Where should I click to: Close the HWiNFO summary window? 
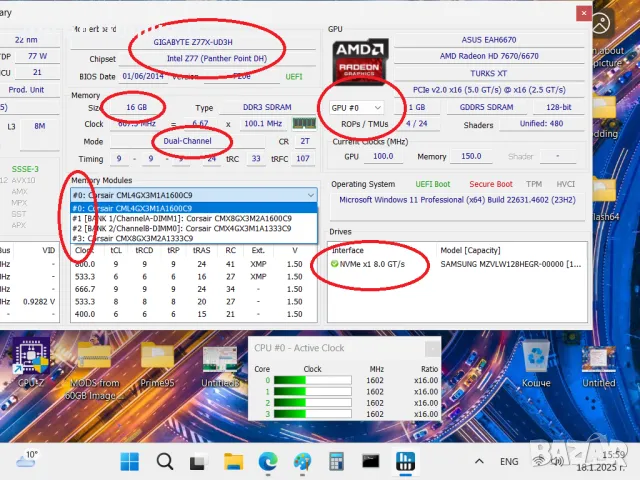[584, 13]
